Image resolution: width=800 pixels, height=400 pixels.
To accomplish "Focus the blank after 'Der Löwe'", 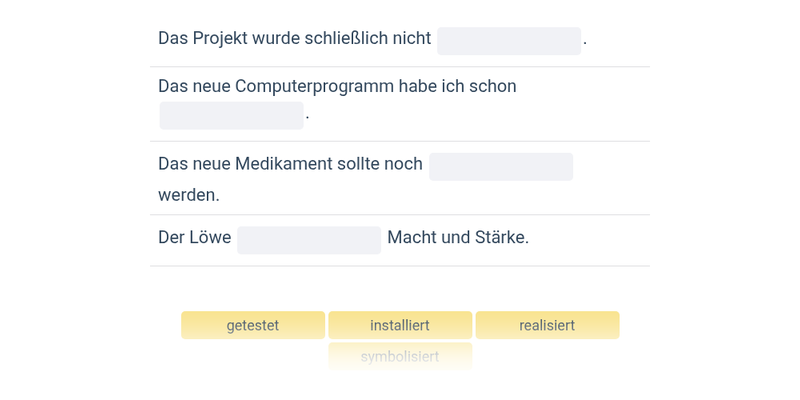I will click(309, 240).
